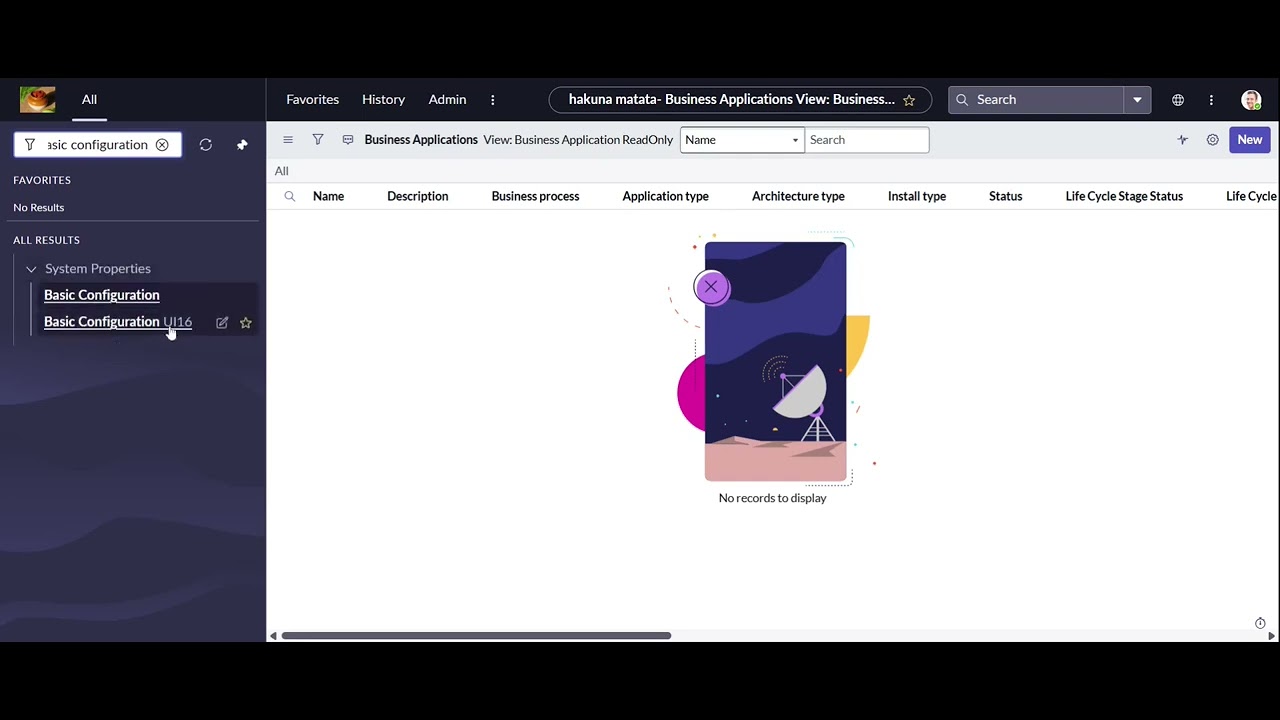
Task: Focus the navigator filter field
Action: [x=98, y=145]
